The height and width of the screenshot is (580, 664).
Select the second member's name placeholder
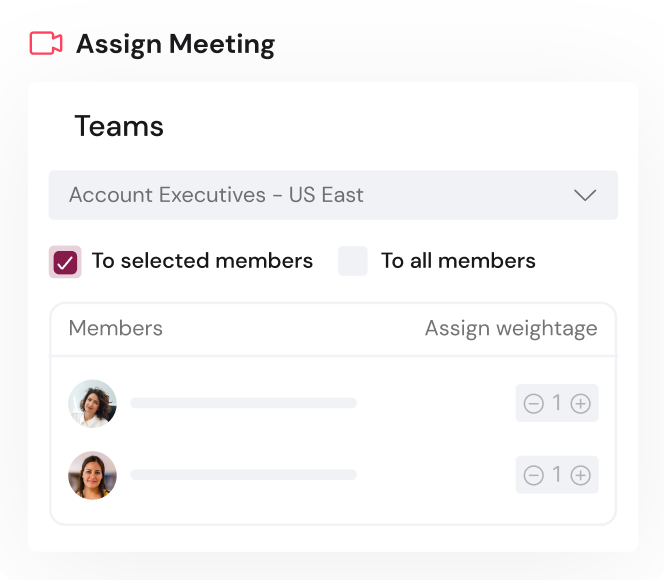click(x=243, y=475)
